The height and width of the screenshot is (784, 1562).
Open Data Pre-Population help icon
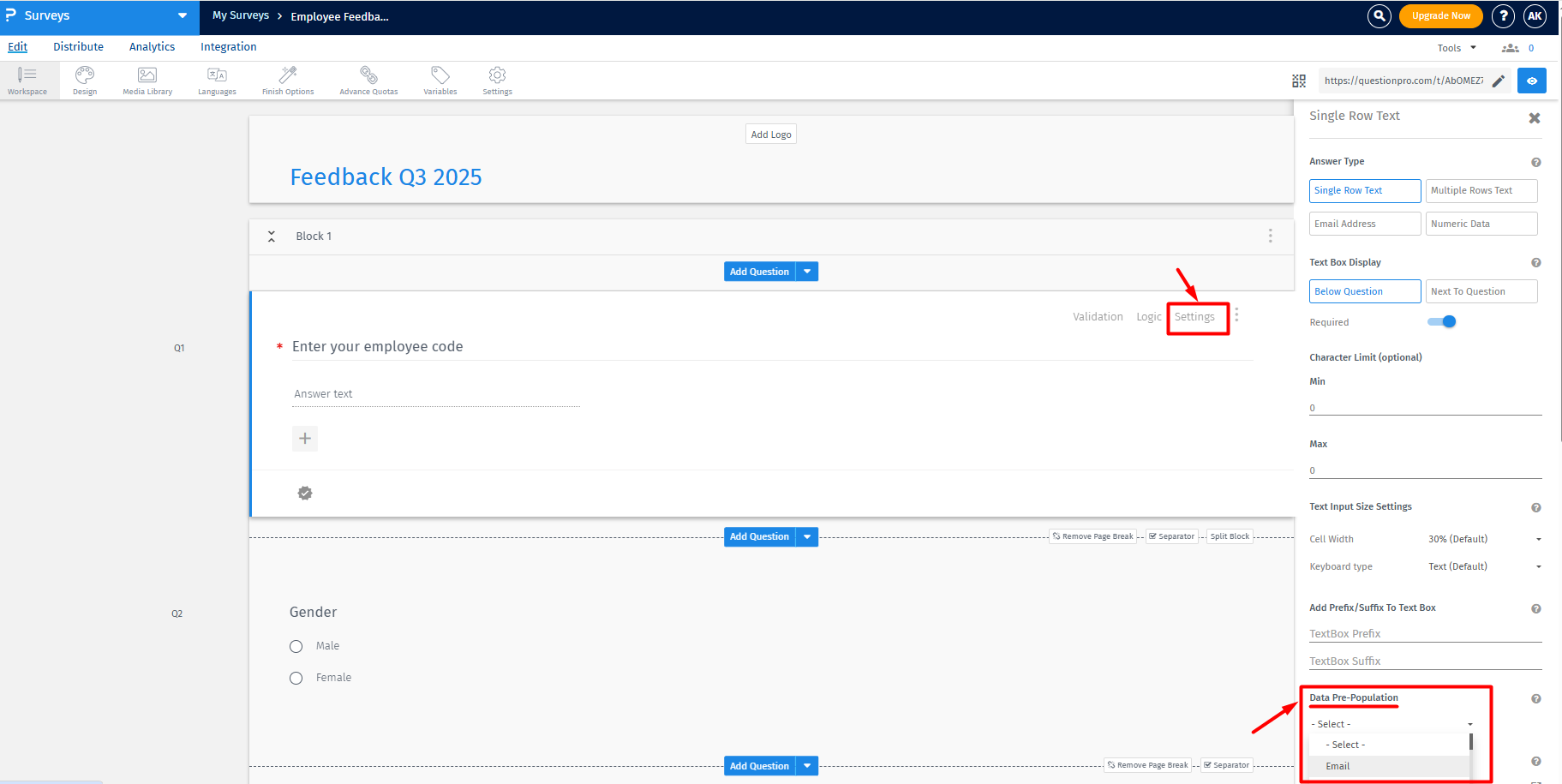(1536, 698)
